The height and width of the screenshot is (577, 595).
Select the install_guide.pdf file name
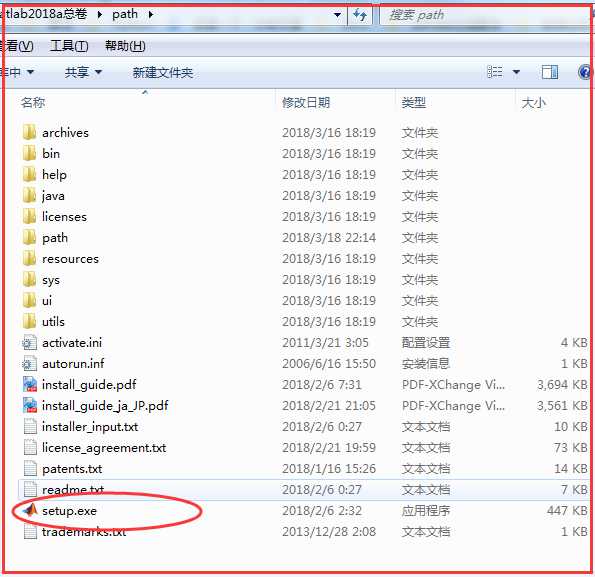pyautogui.click(x=89, y=385)
